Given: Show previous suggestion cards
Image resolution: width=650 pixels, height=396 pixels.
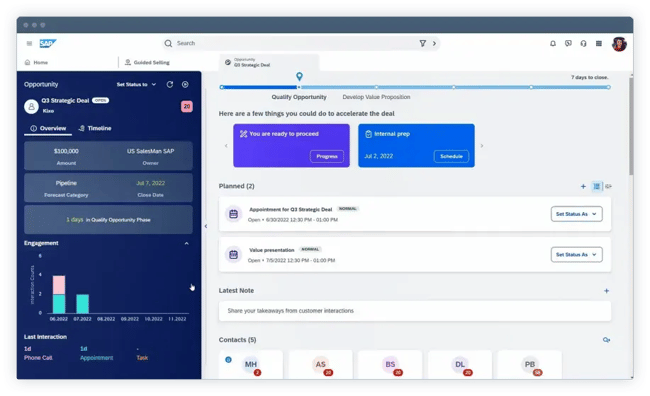Looking at the screenshot, I should tap(226, 146).
